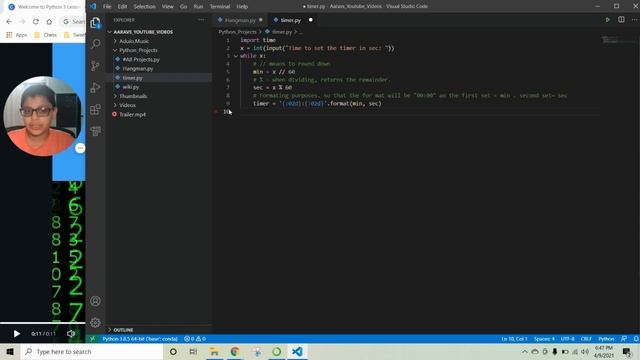The height and width of the screenshot is (360, 640).
Task: Open the Search view in activity bar
Action: coord(96,44)
